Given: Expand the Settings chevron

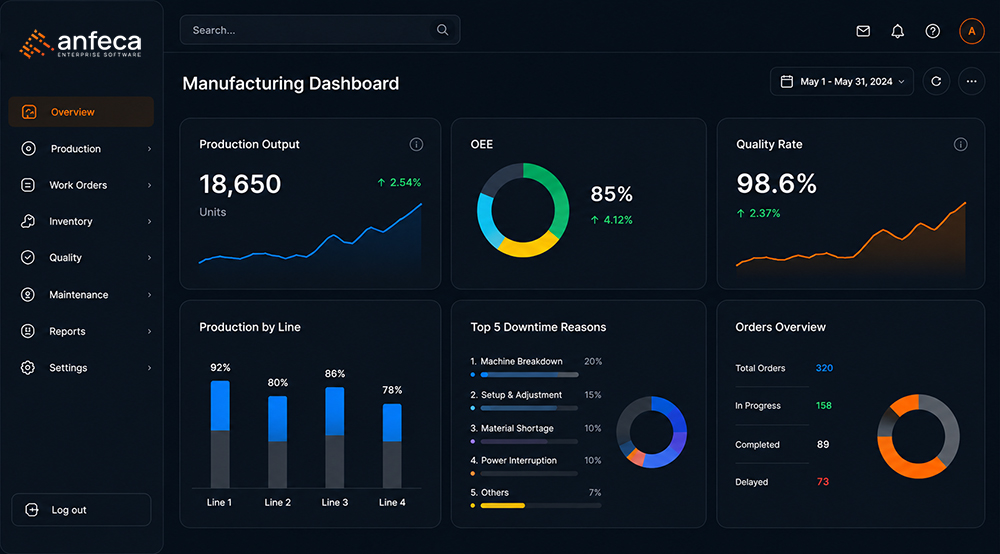Looking at the screenshot, I should tap(149, 368).
